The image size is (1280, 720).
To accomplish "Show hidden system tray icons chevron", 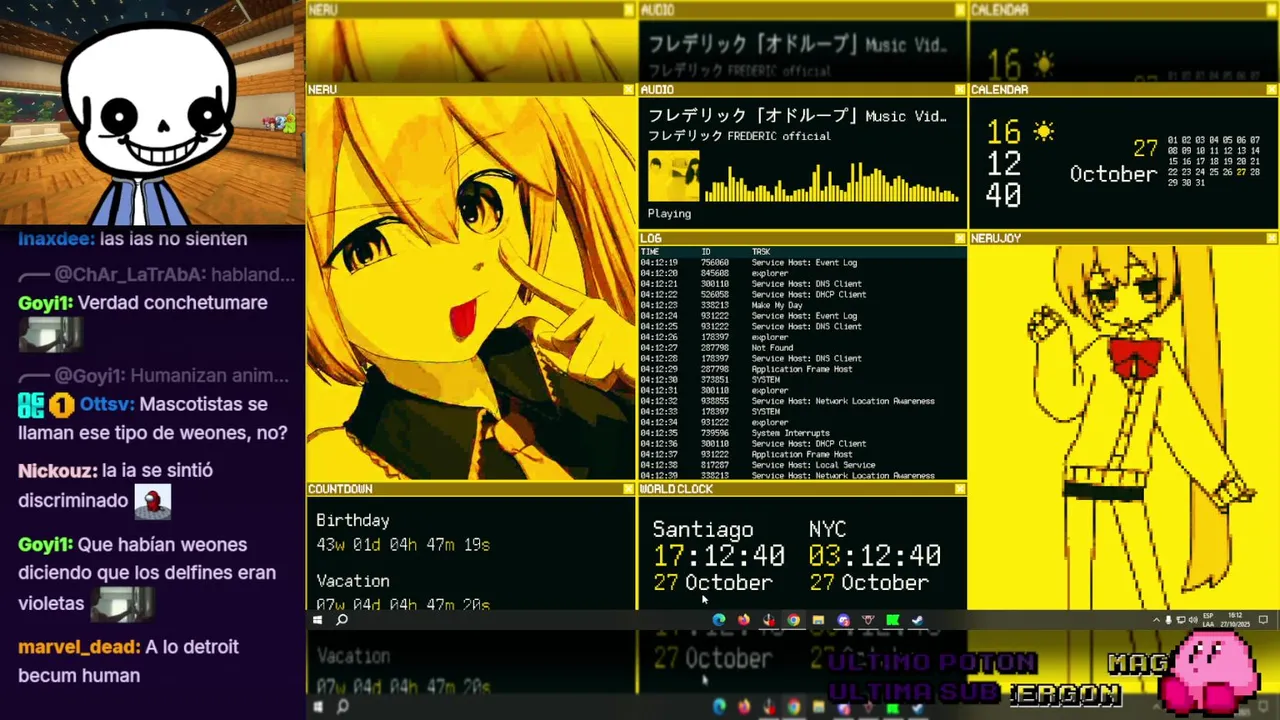I will (1156, 620).
